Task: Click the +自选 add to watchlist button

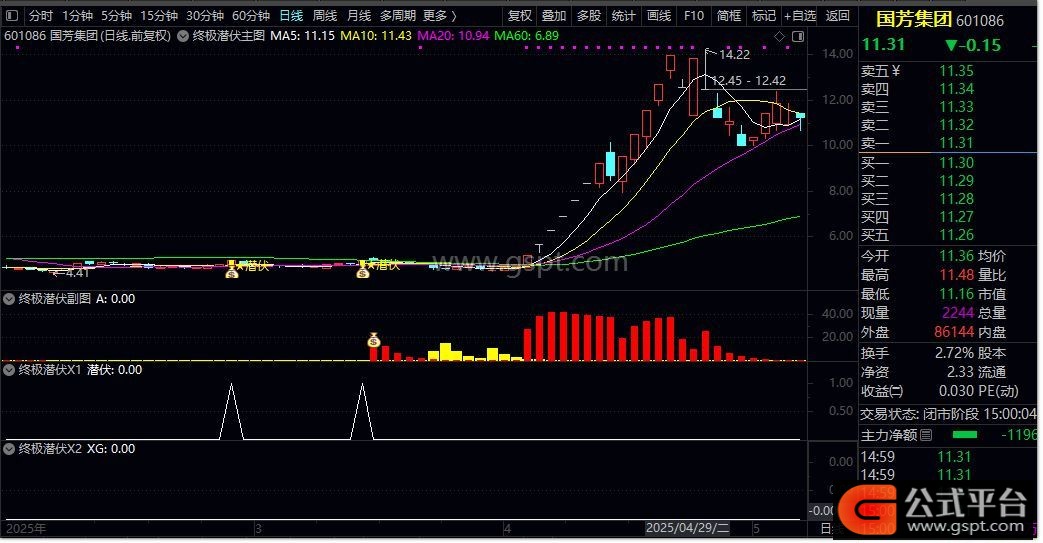Action: click(x=799, y=16)
